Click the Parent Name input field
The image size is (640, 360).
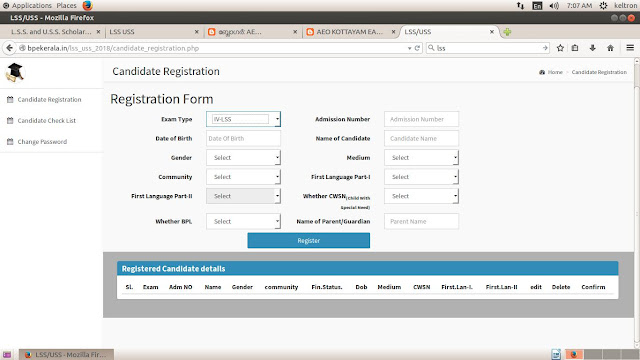click(x=421, y=221)
